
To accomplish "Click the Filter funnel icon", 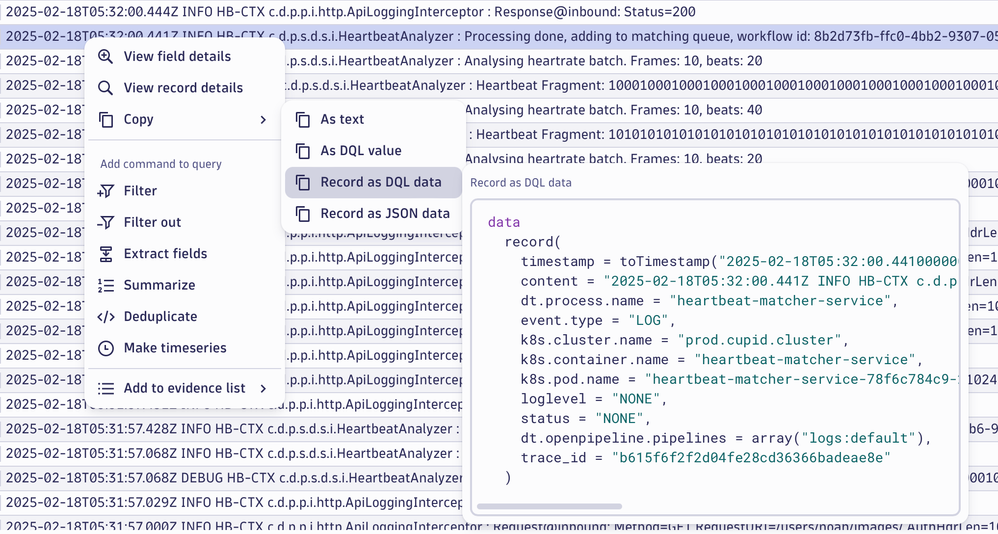I will [x=106, y=191].
